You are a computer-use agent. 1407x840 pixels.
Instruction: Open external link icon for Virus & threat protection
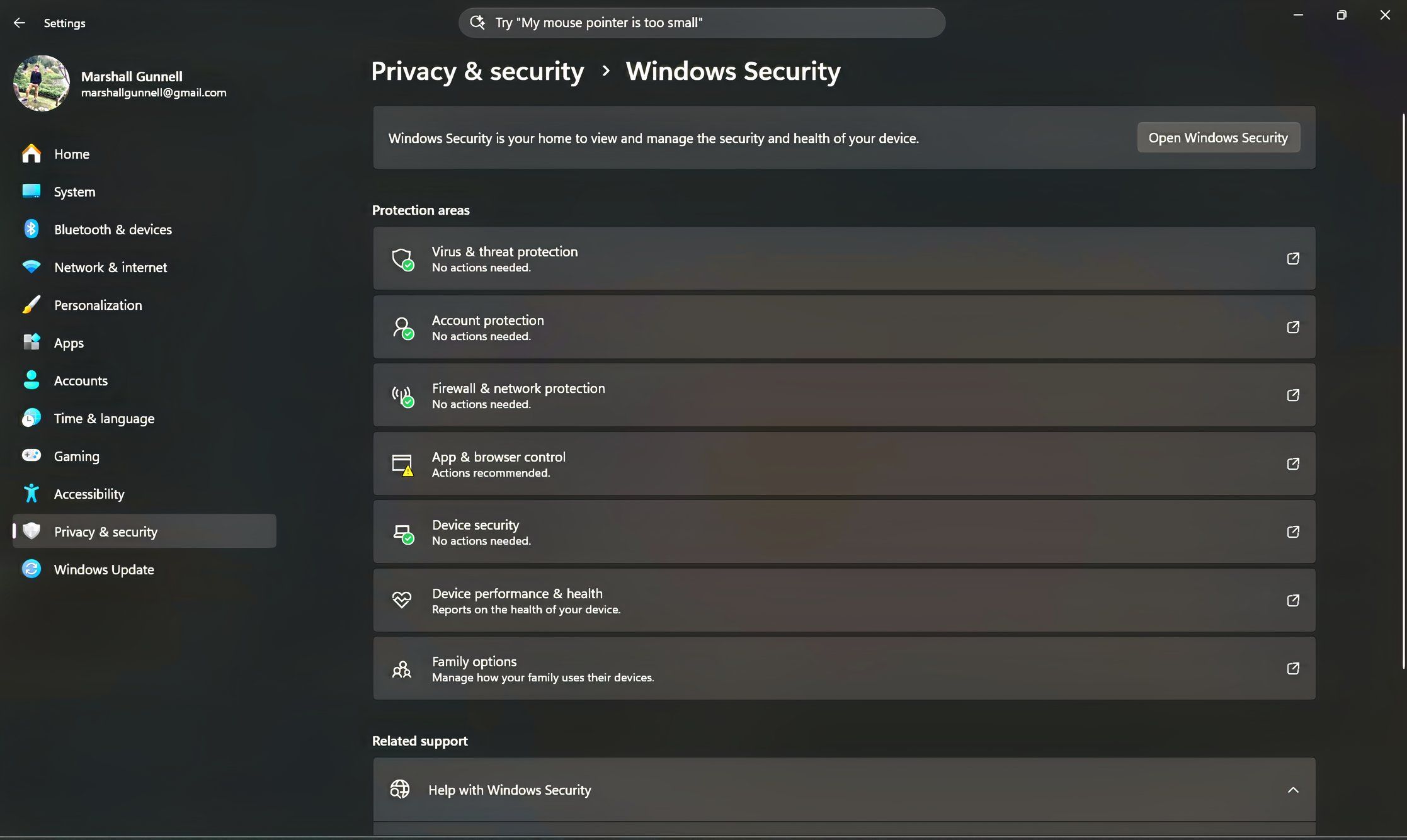(x=1293, y=258)
